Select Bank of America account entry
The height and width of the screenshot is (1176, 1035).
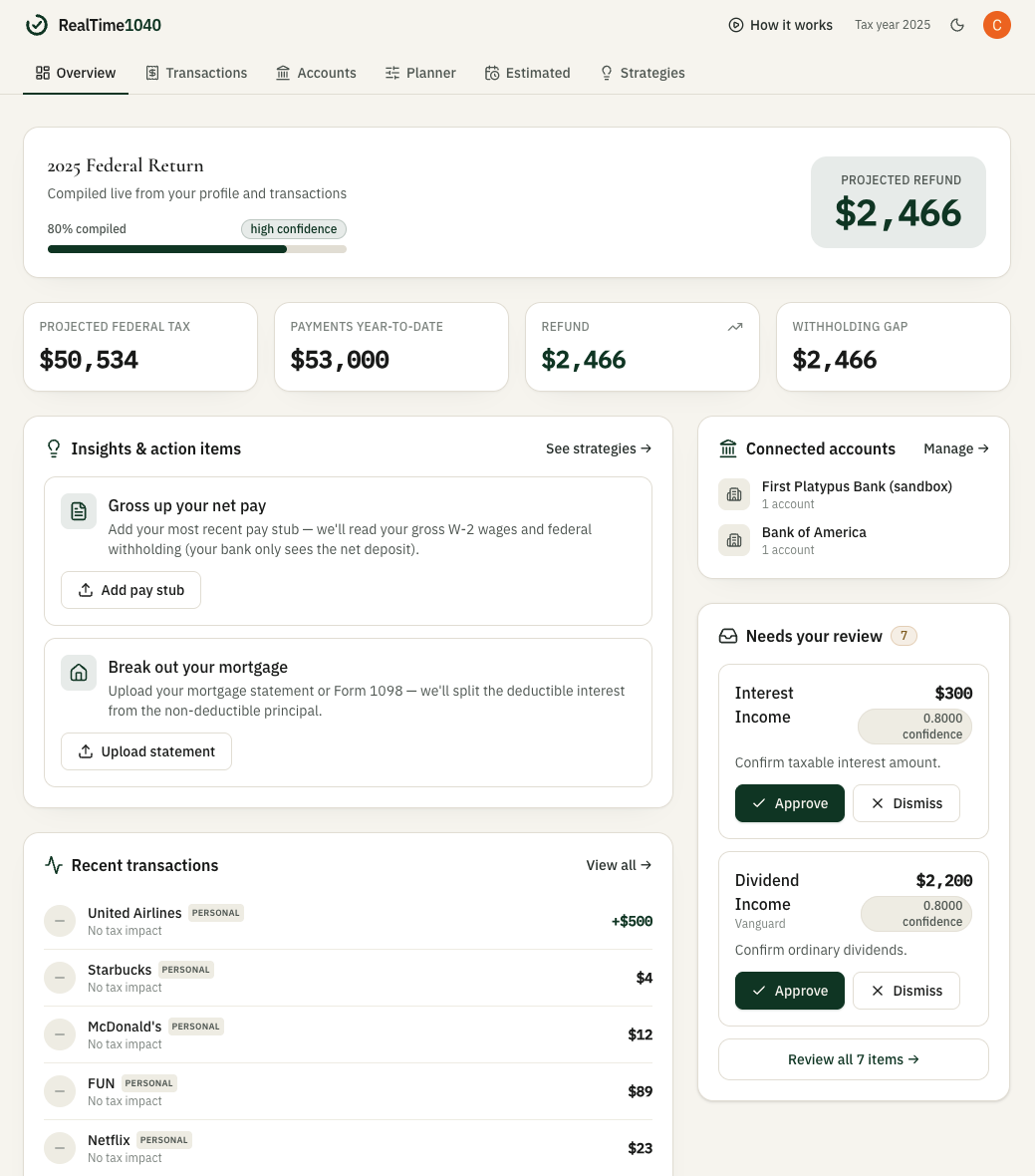pos(854,540)
